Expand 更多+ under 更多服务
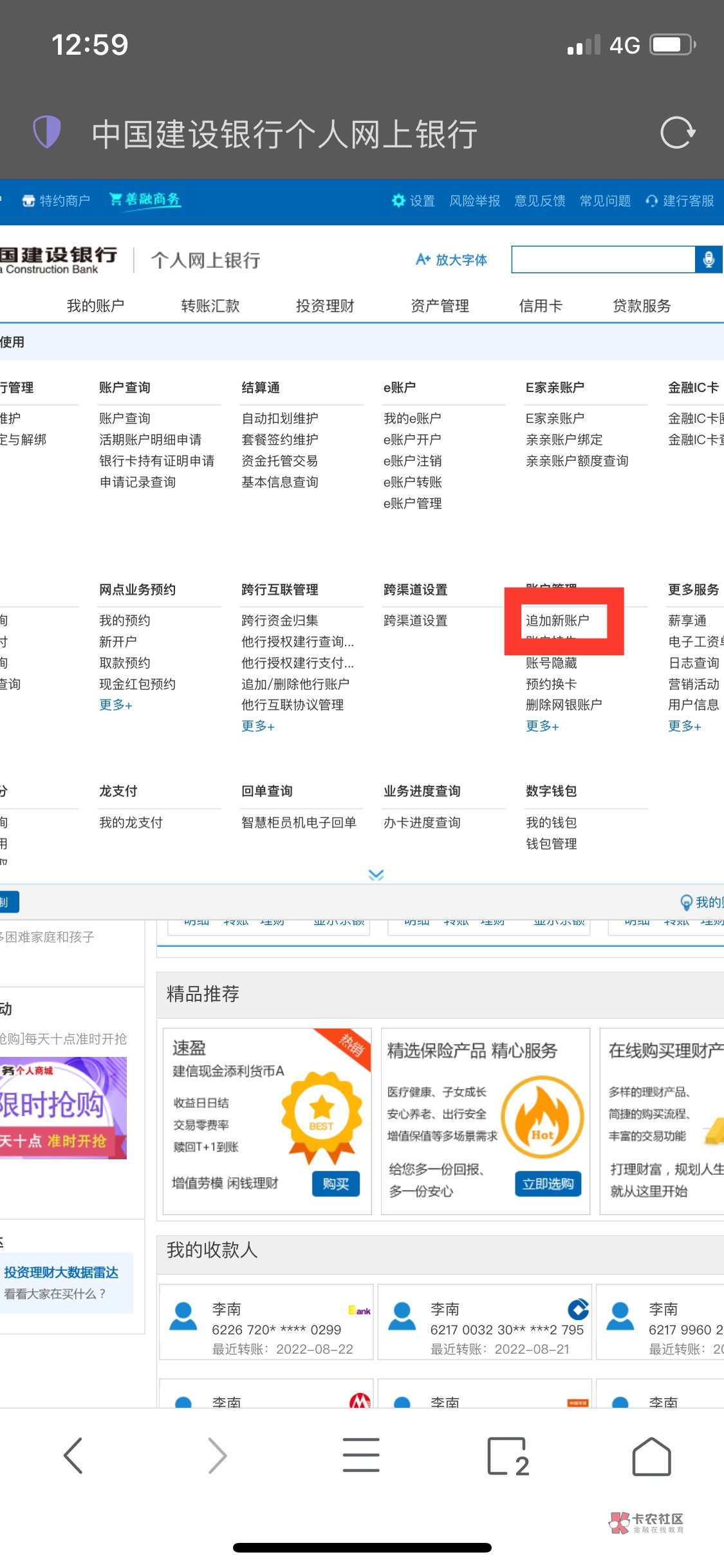Viewport: 724px width, 1568px height. point(685,726)
